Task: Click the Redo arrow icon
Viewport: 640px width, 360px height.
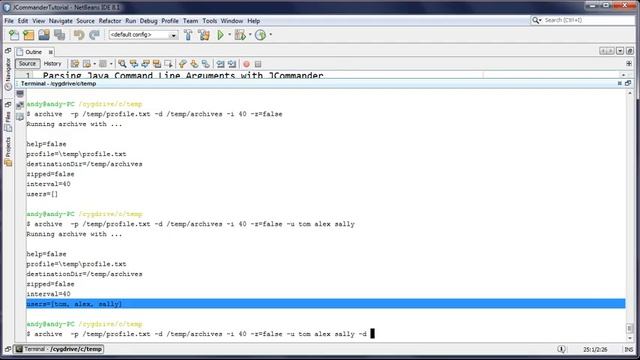Action: click(x=94, y=35)
